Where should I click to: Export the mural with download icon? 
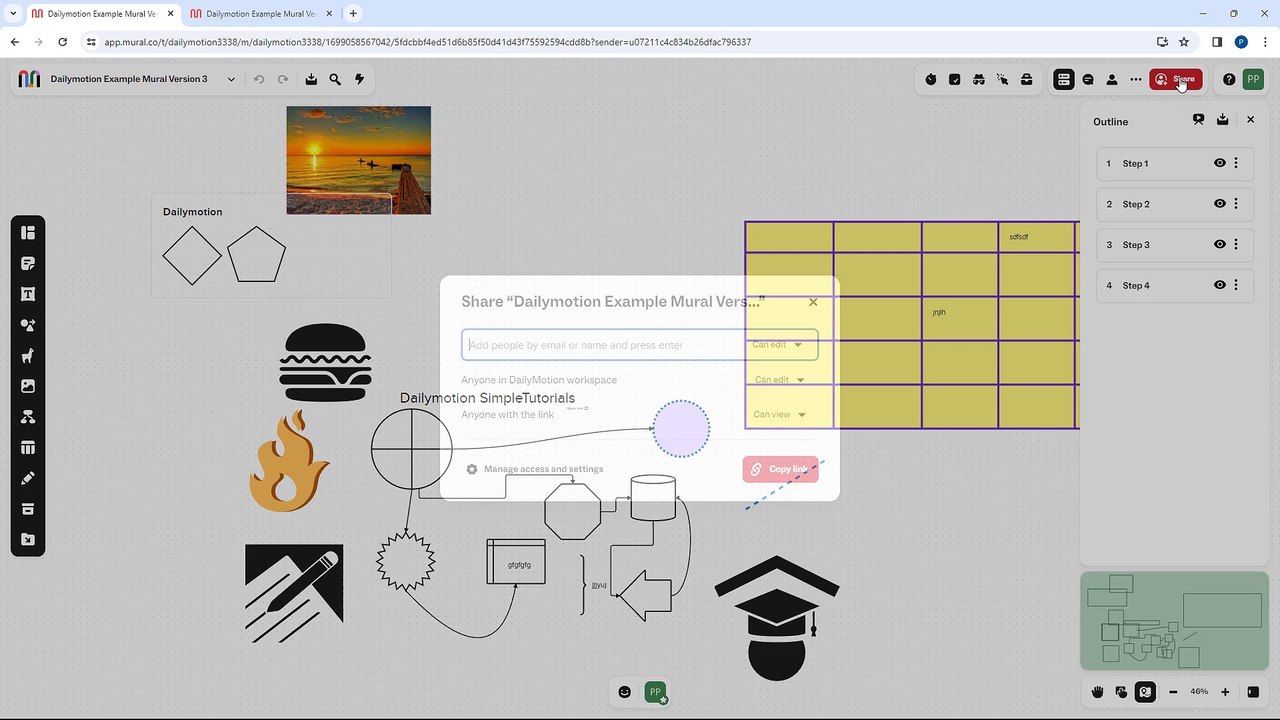point(311,79)
